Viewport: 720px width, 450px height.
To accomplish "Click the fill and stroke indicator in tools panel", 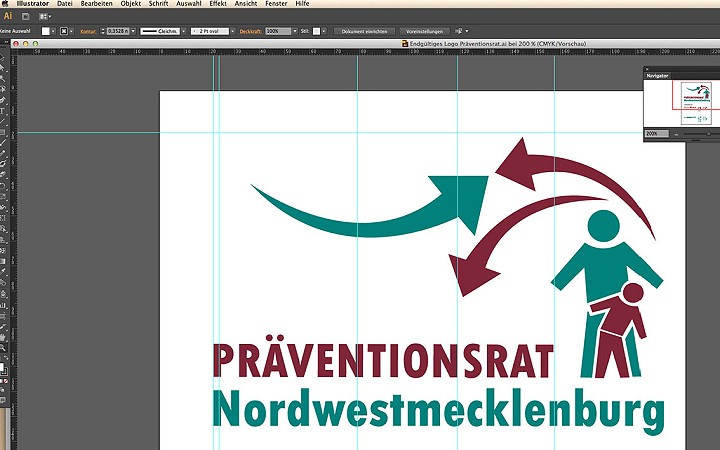I will click(x=2, y=369).
